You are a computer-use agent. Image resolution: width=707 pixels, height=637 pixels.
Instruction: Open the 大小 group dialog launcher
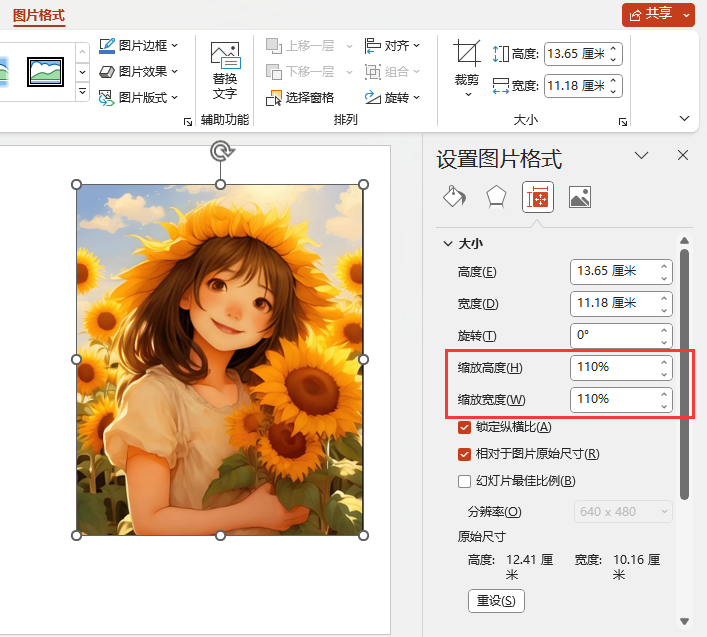click(x=623, y=122)
